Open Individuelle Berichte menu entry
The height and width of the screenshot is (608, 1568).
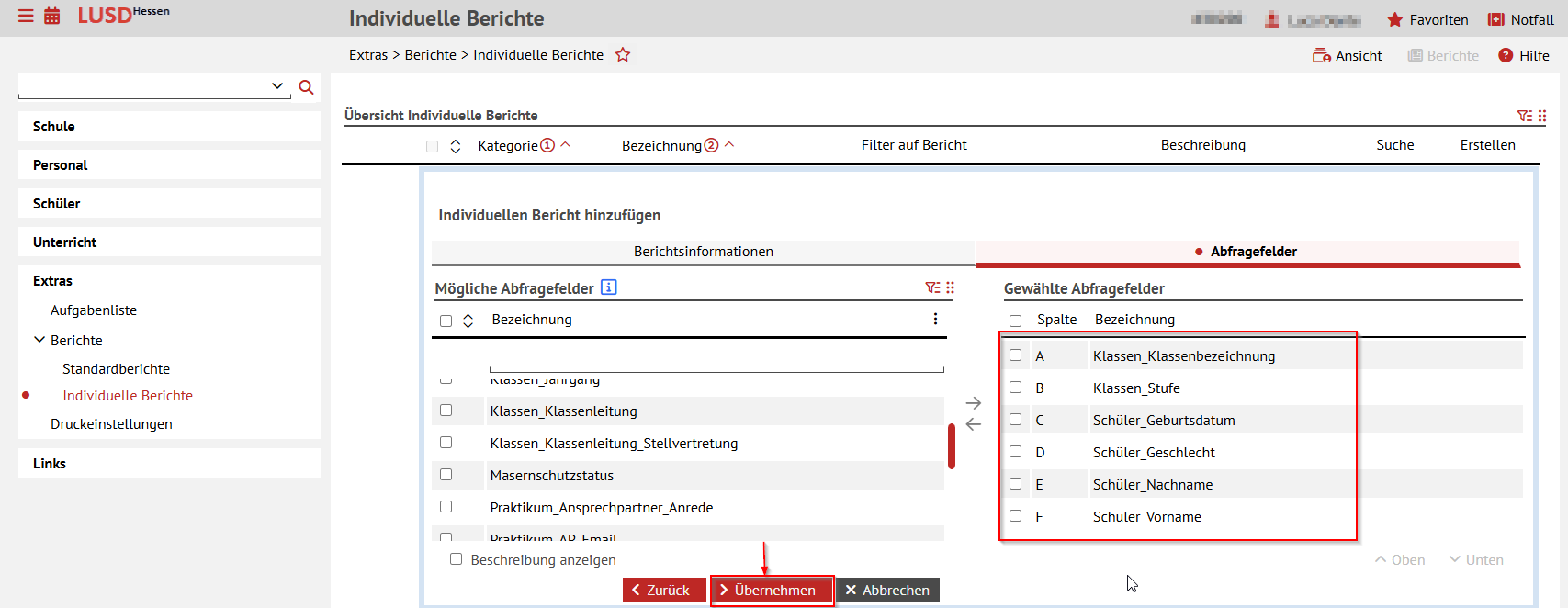click(x=128, y=396)
